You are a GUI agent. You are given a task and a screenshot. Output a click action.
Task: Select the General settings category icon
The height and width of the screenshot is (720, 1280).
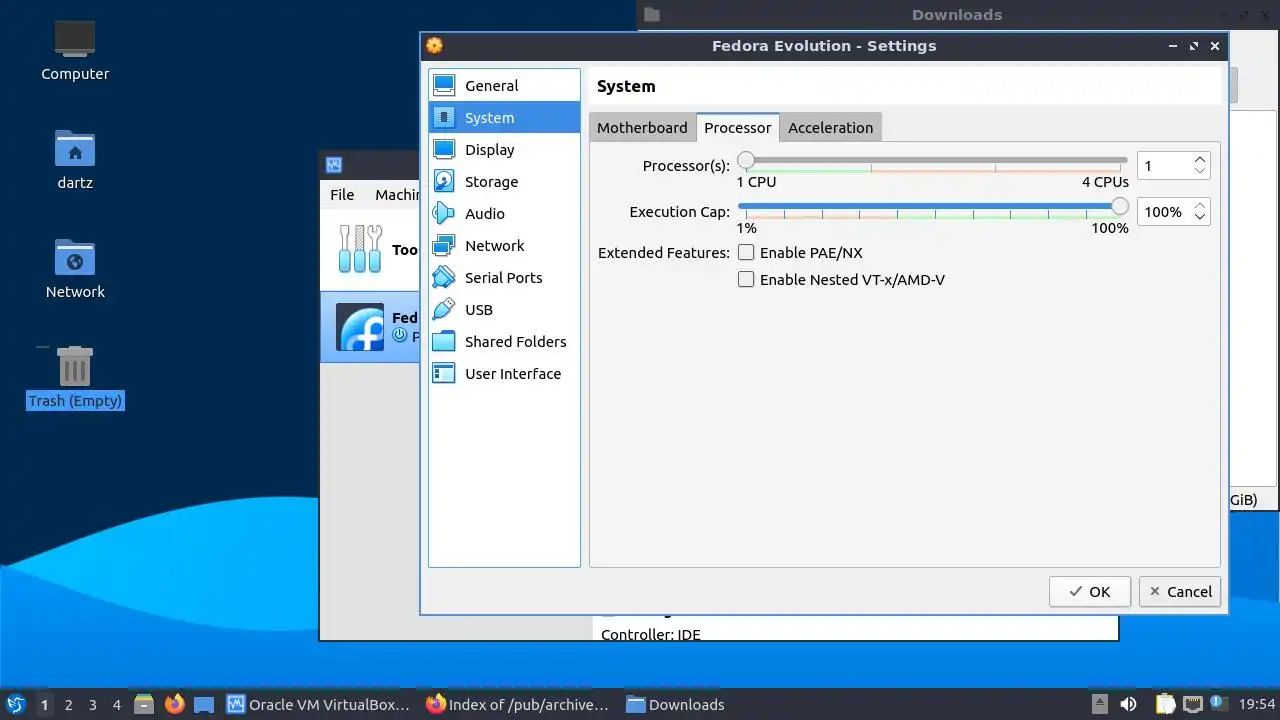tap(445, 86)
